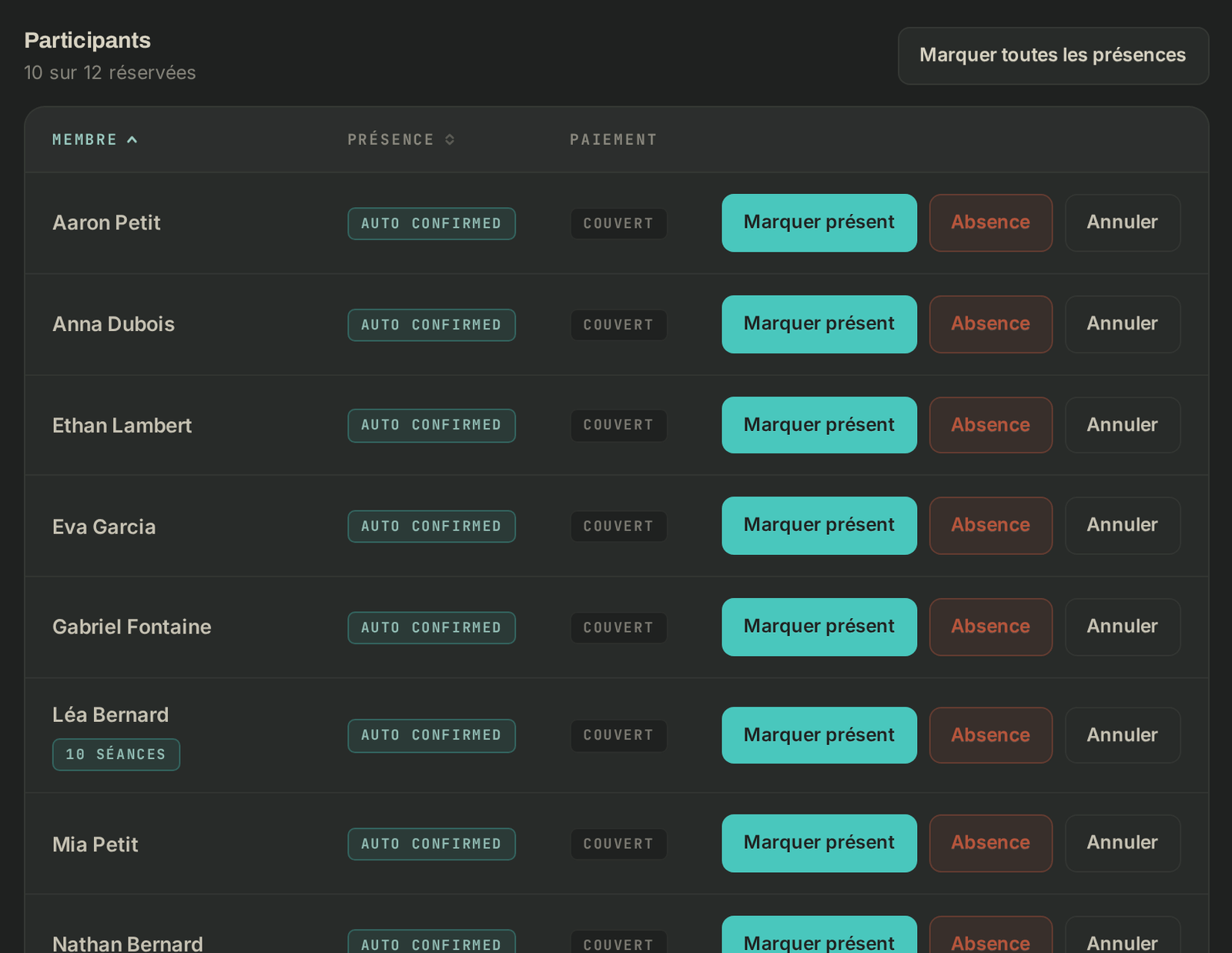Click the Léa Bernard name

pyautogui.click(x=110, y=715)
